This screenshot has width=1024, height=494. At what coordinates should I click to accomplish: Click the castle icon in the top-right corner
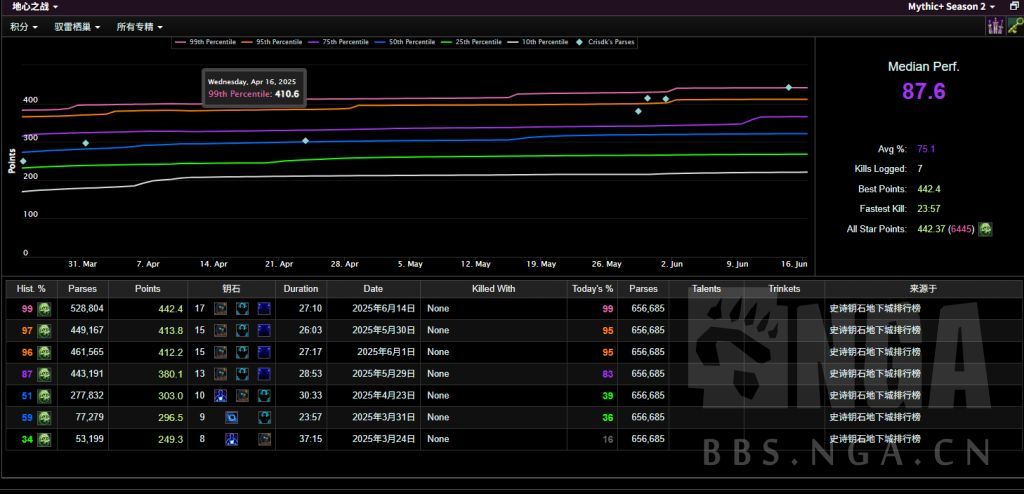tap(994, 27)
